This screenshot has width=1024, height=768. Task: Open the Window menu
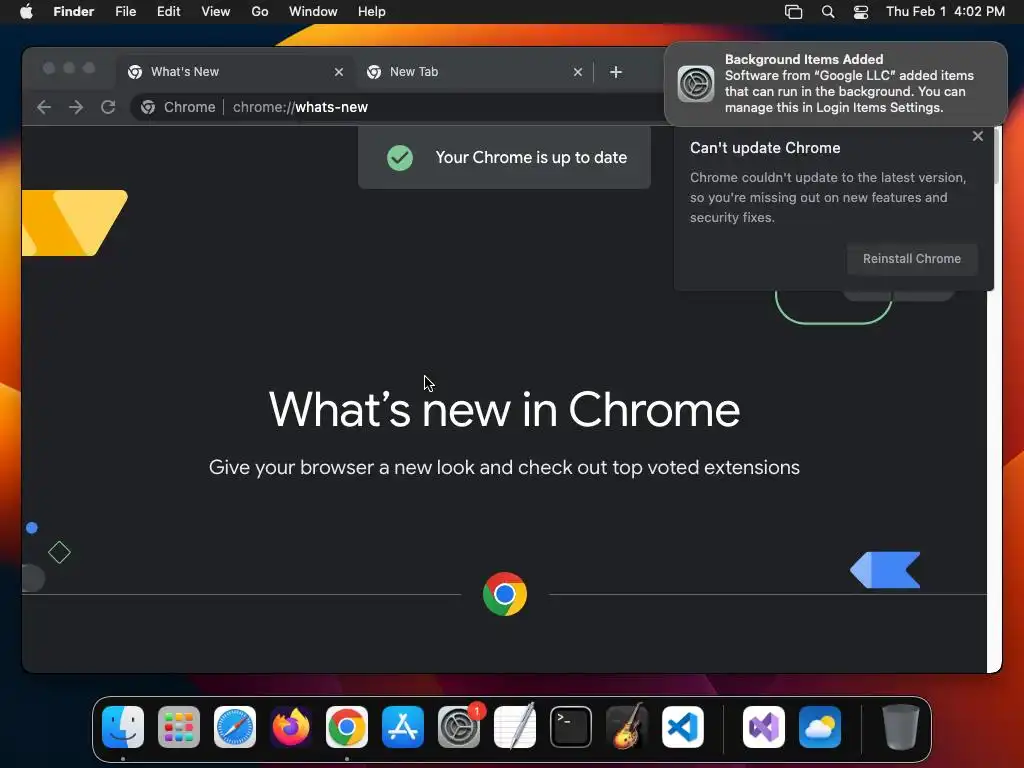click(313, 12)
